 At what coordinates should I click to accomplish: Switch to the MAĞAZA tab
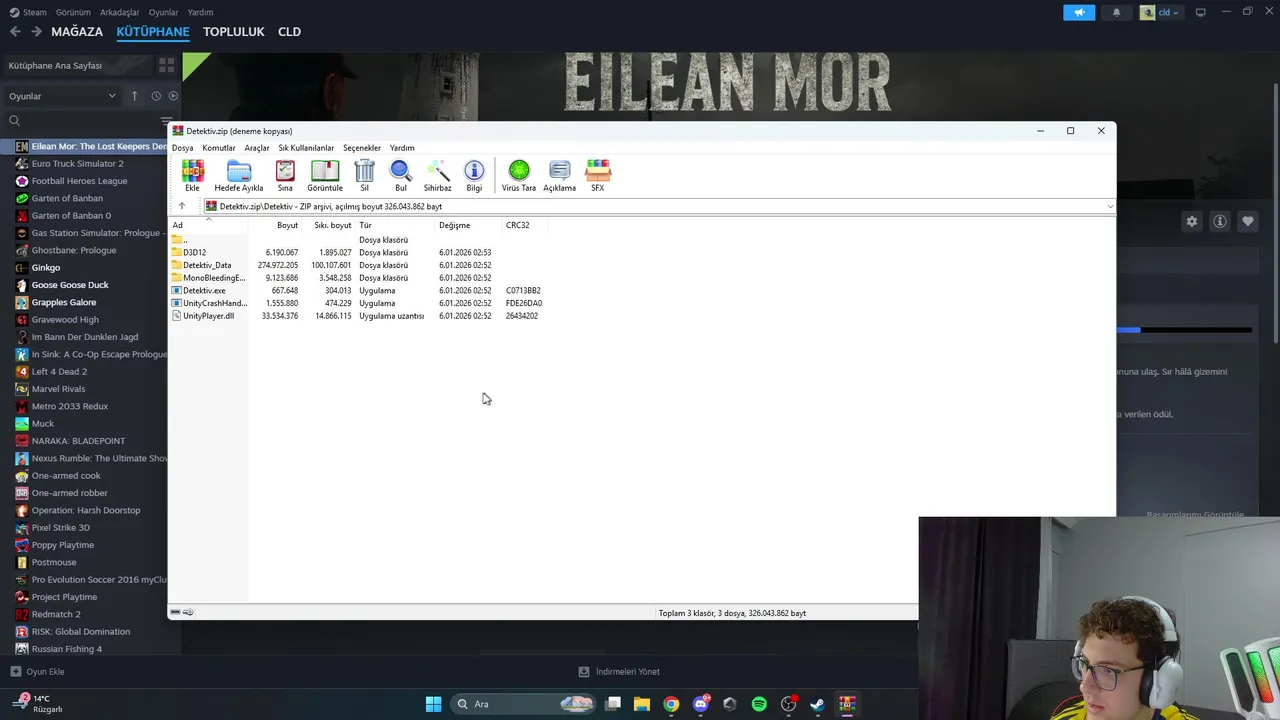77,31
